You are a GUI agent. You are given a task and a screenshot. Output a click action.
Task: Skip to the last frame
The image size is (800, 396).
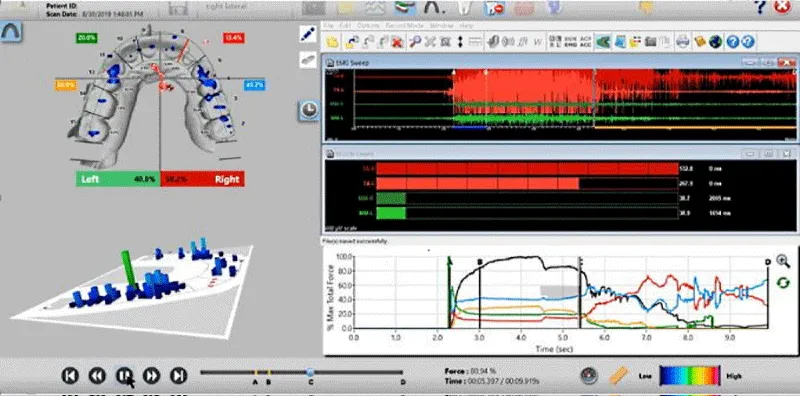click(x=178, y=376)
